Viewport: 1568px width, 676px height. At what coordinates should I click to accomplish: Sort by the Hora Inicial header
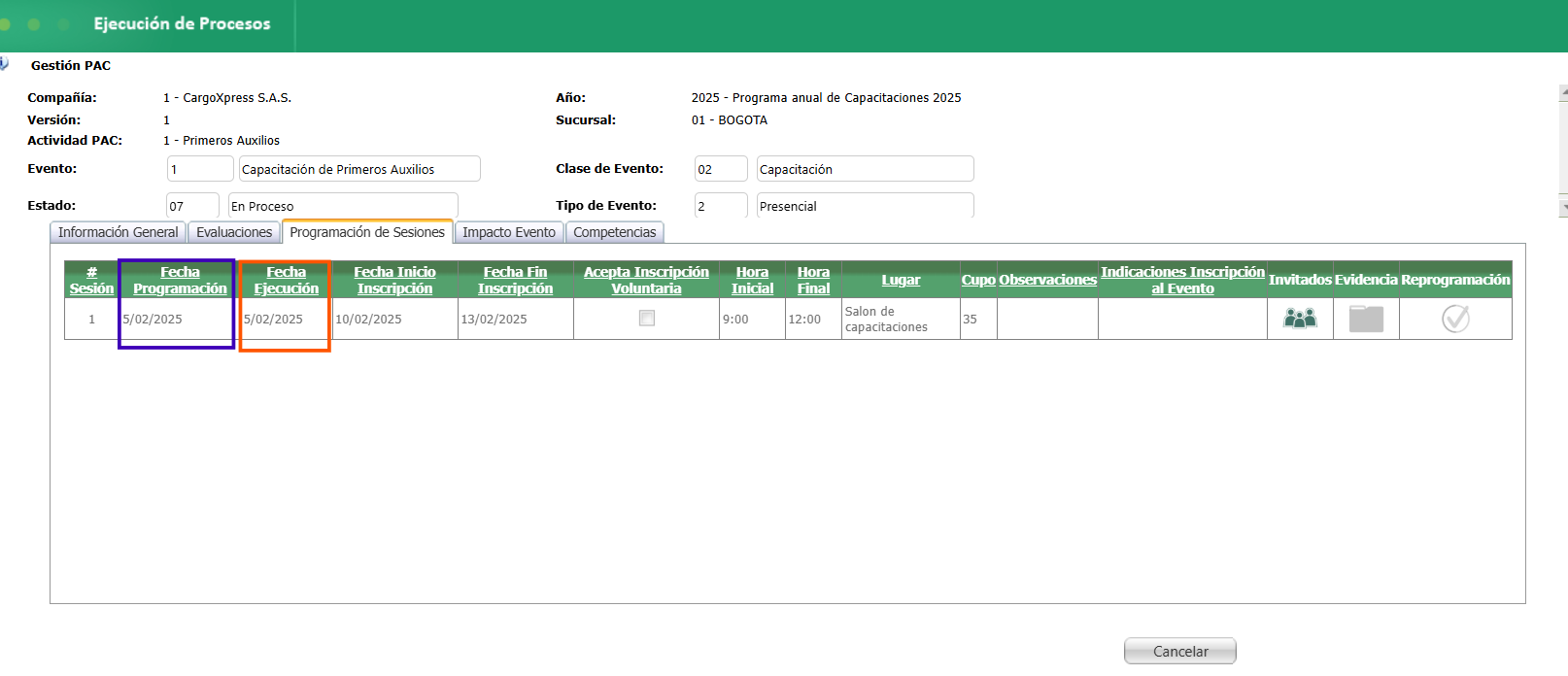click(752, 280)
